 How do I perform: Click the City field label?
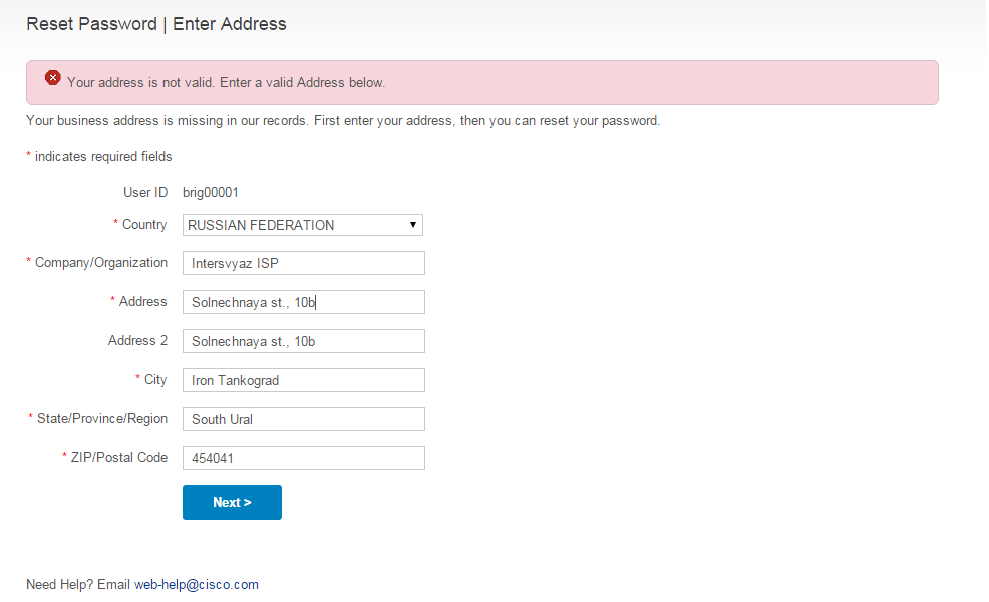(x=155, y=379)
